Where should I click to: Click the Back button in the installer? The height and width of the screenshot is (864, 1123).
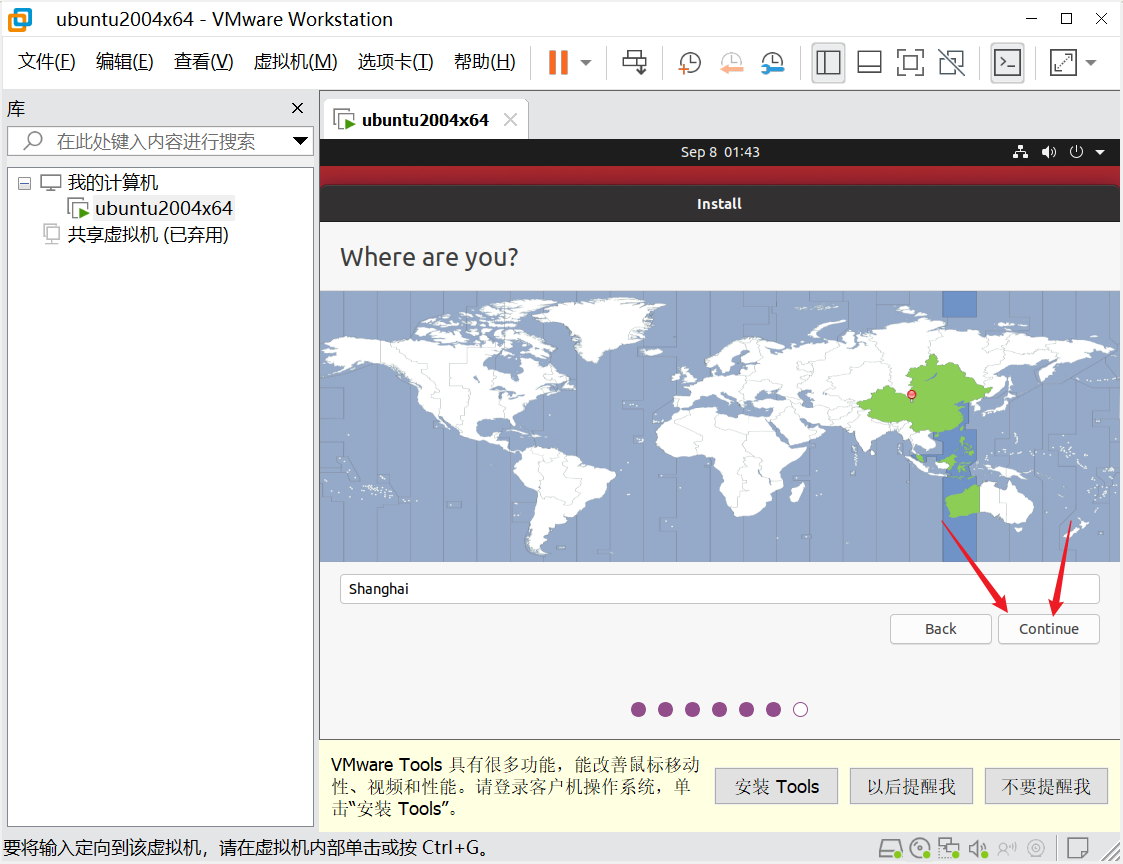point(940,629)
